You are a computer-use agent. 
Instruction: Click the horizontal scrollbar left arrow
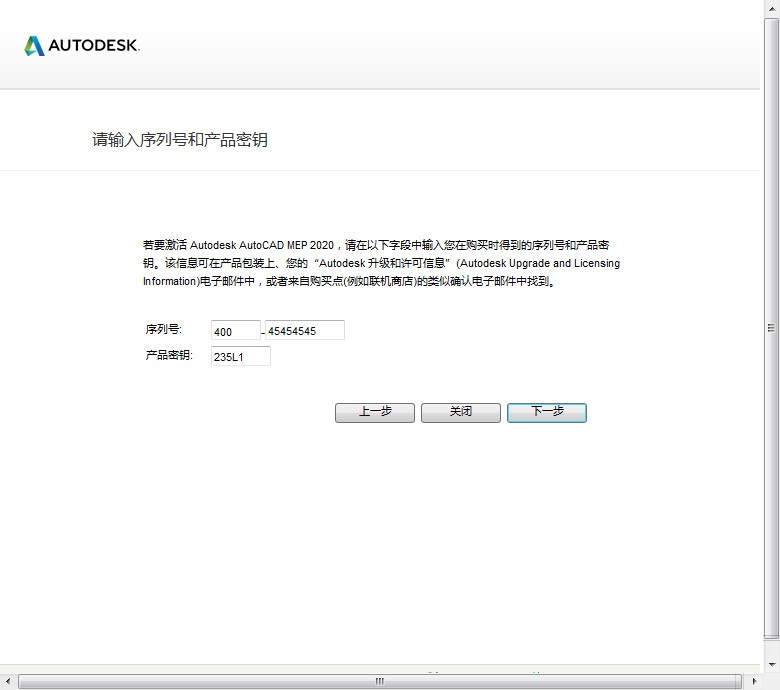click(x=7, y=681)
